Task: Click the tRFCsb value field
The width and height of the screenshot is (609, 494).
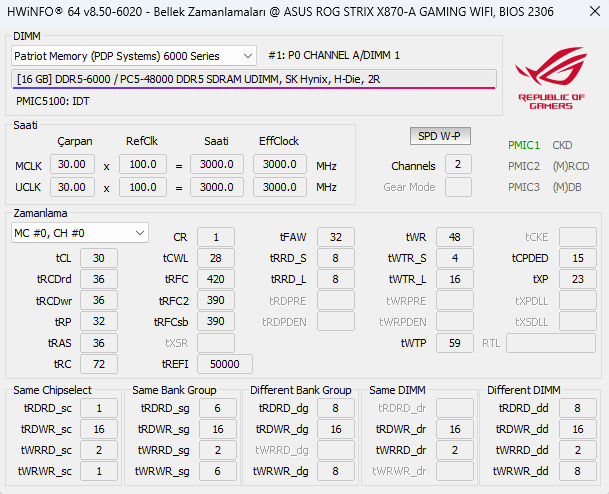Action: pos(216,322)
